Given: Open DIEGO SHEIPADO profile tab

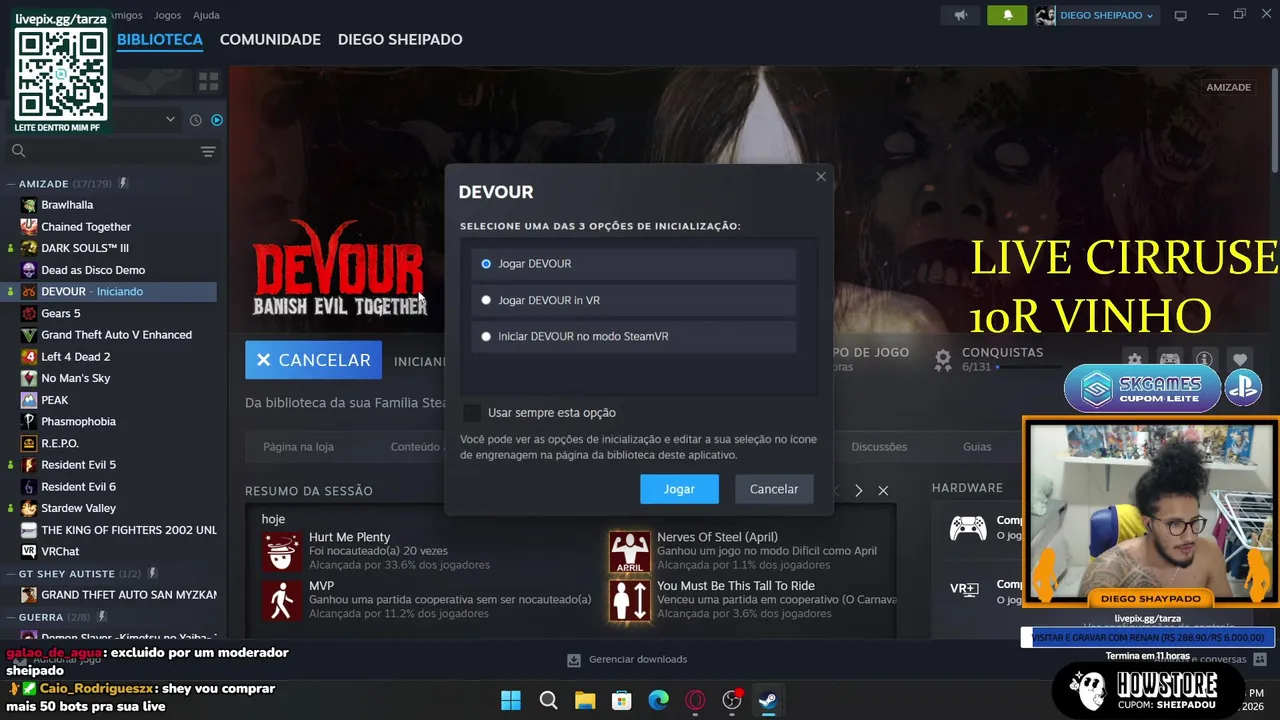Looking at the screenshot, I should click(400, 39).
